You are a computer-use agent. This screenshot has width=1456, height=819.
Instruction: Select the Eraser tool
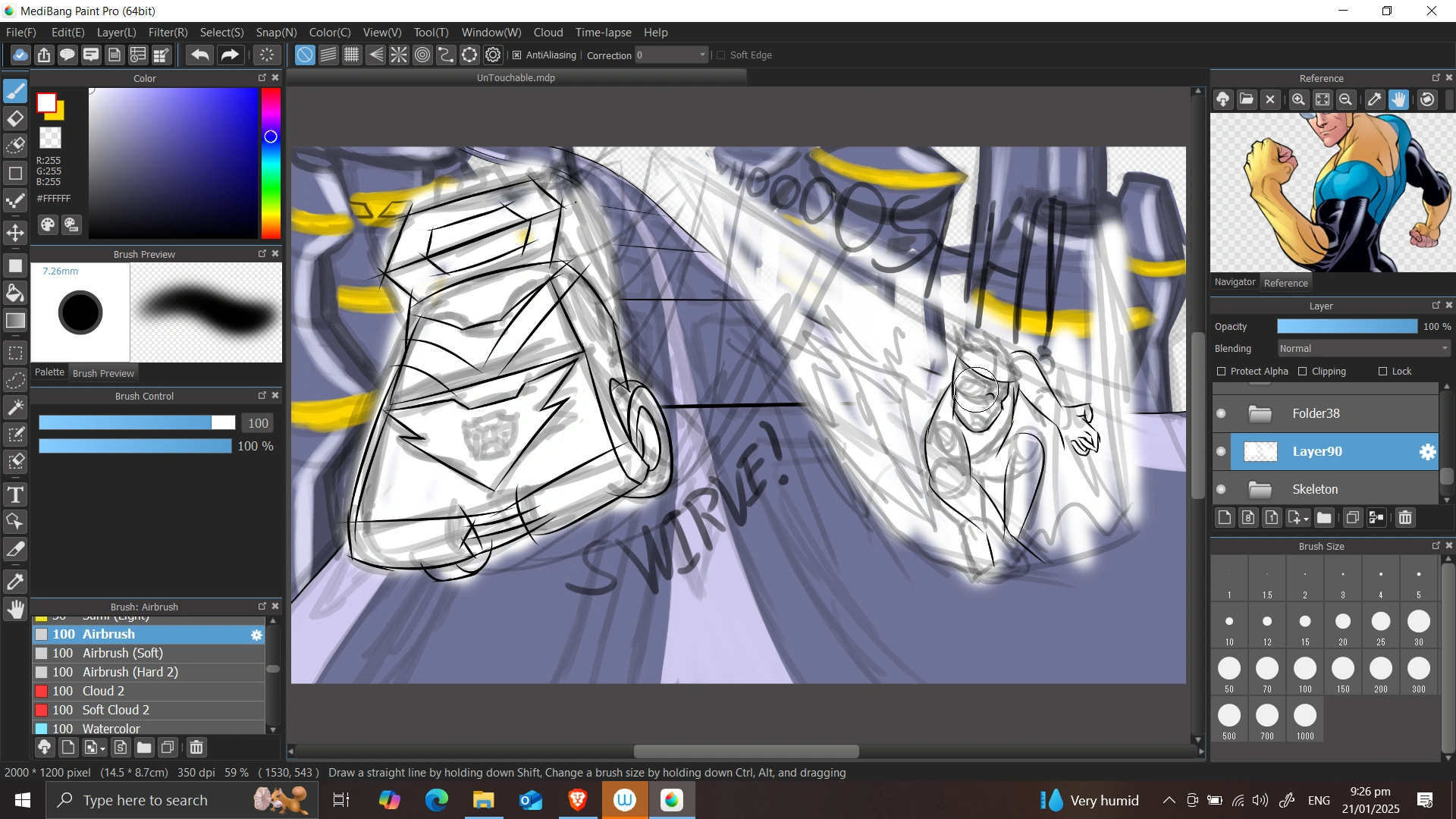pyautogui.click(x=15, y=118)
